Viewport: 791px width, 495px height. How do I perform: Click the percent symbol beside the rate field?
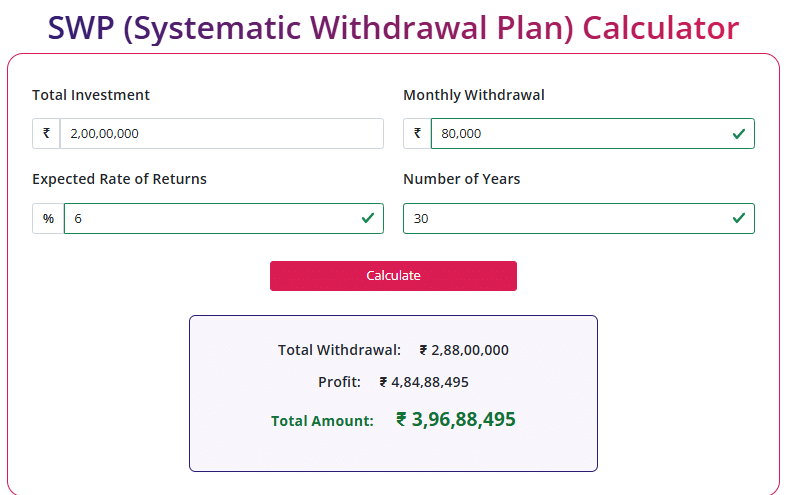(x=48, y=219)
